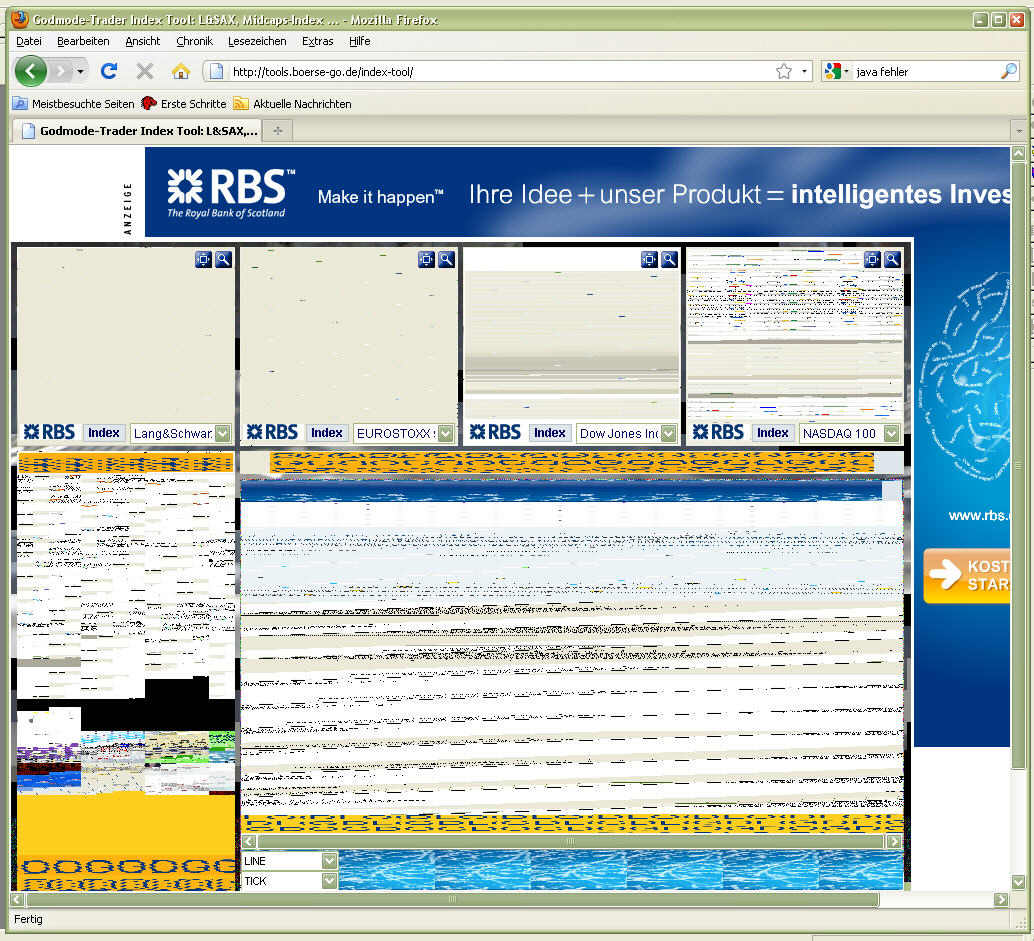Image resolution: width=1034 pixels, height=941 pixels.
Task: Click the Index button under Dow Jones chart
Action: click(x=549, y=433)
